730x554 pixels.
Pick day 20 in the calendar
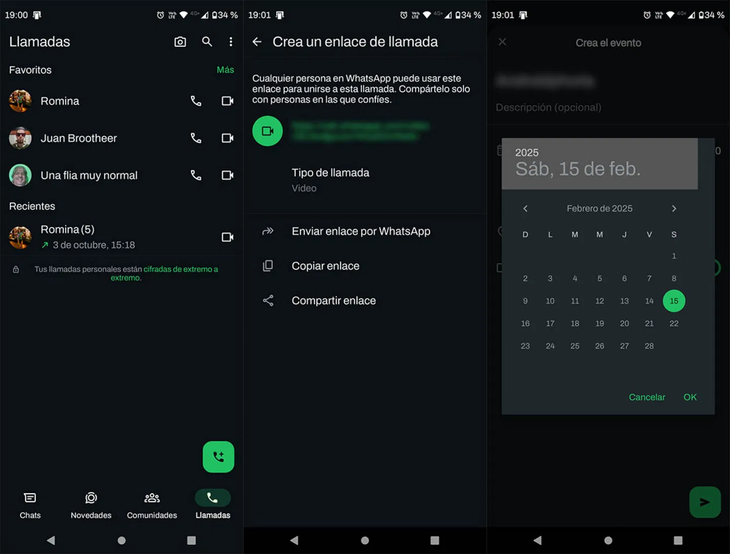coord(624,324)
